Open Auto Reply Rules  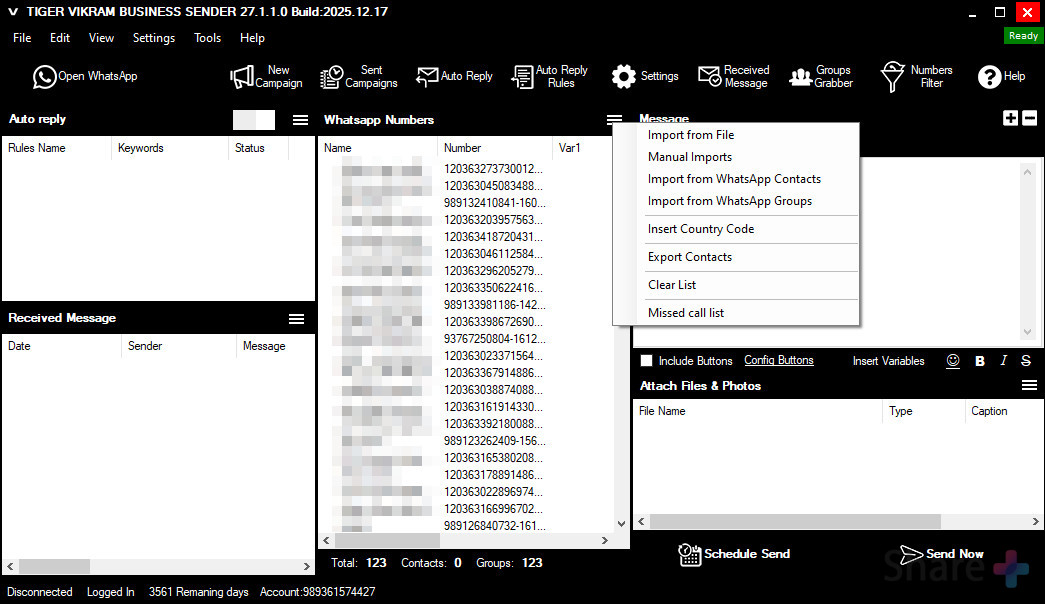(550, 77)
